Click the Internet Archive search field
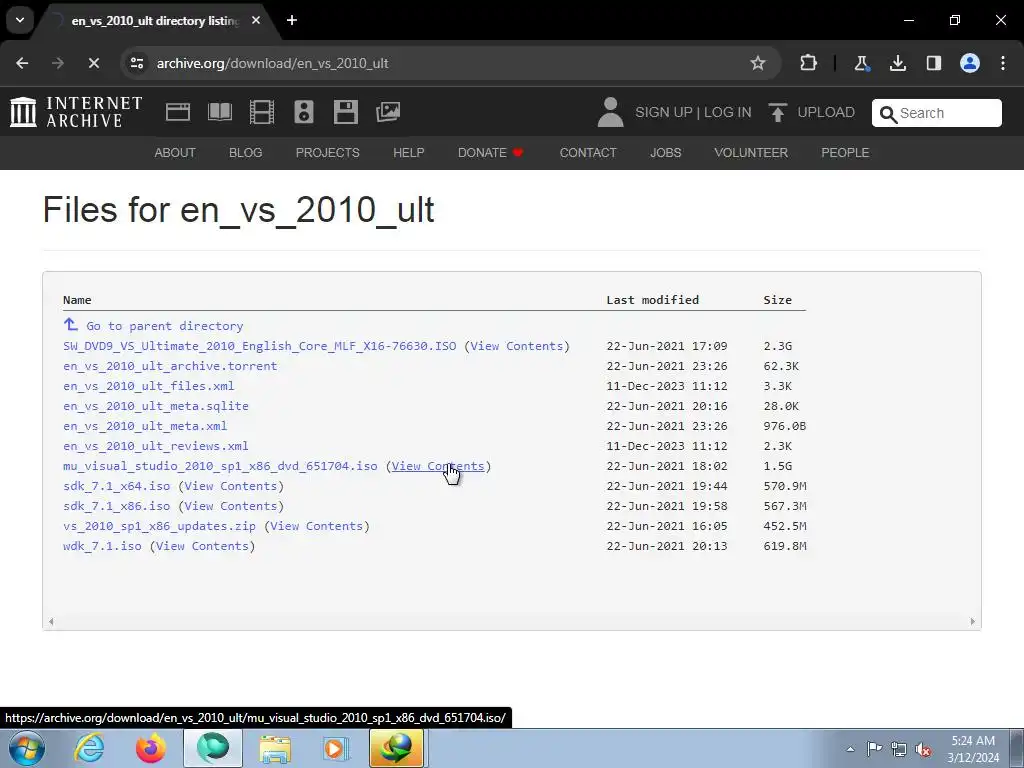This screenshot has width=1024, height=768. [936, 114]
